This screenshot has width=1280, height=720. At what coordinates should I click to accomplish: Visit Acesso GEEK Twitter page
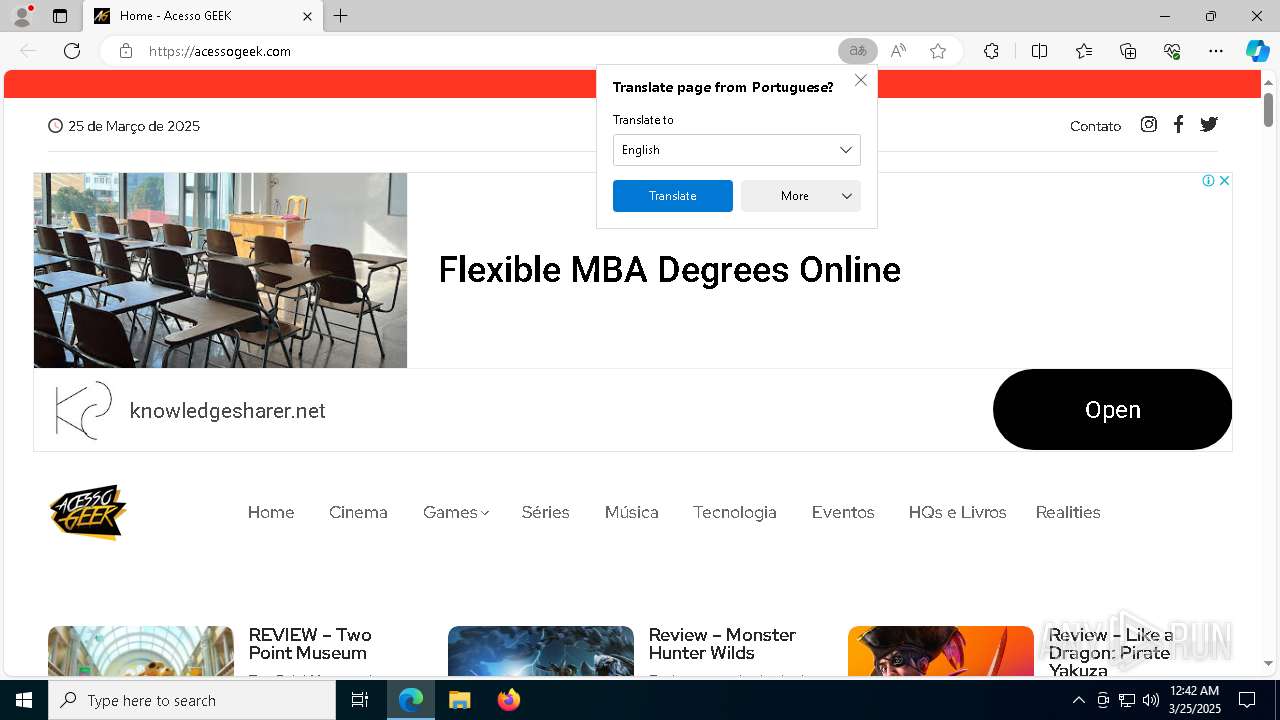point(1209,124)
